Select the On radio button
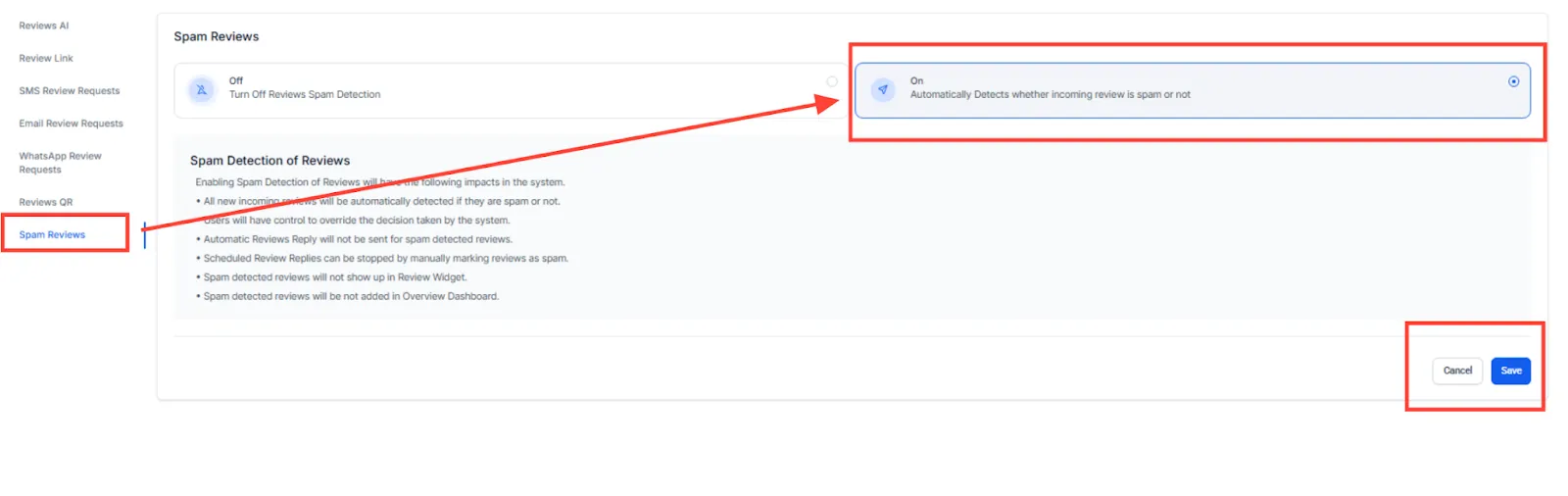 1514,81
